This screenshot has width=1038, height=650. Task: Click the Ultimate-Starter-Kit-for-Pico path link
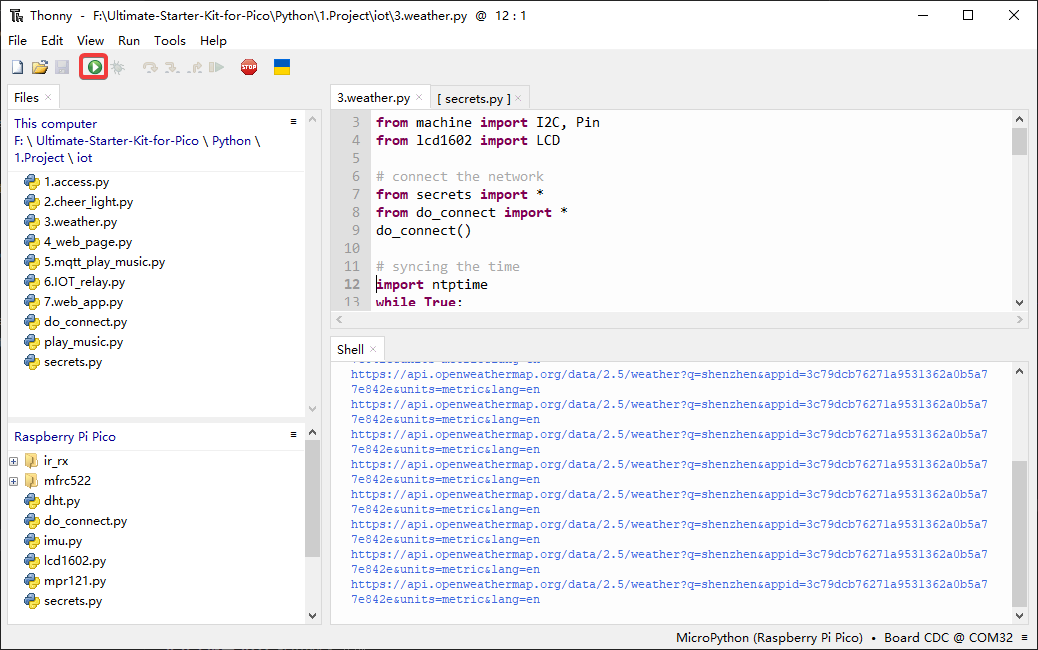[x=117, y=140]
